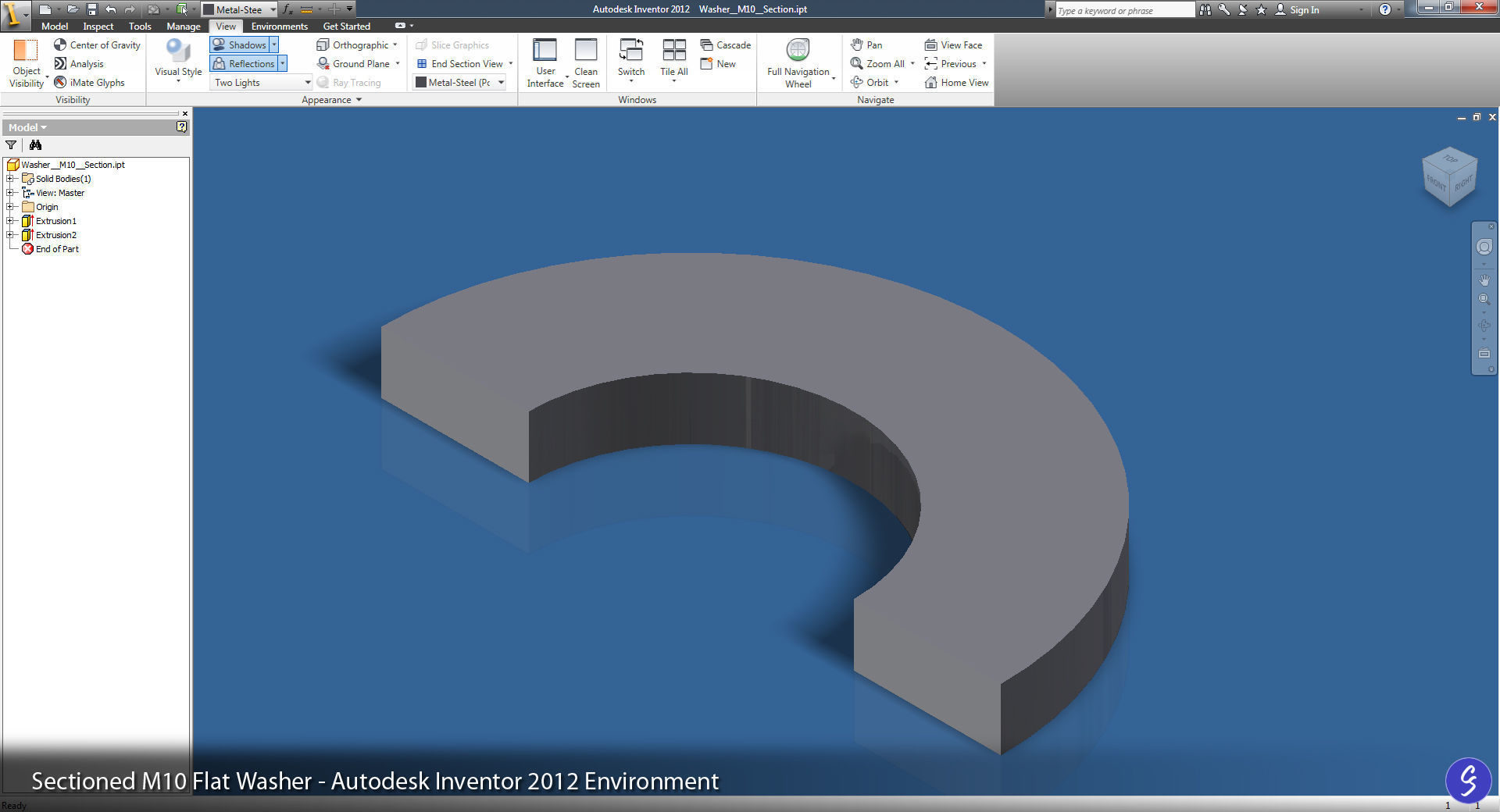Toggle Reflections on or off
The height and width of the screenshot is (812, 1500).
tap(244, 63)
